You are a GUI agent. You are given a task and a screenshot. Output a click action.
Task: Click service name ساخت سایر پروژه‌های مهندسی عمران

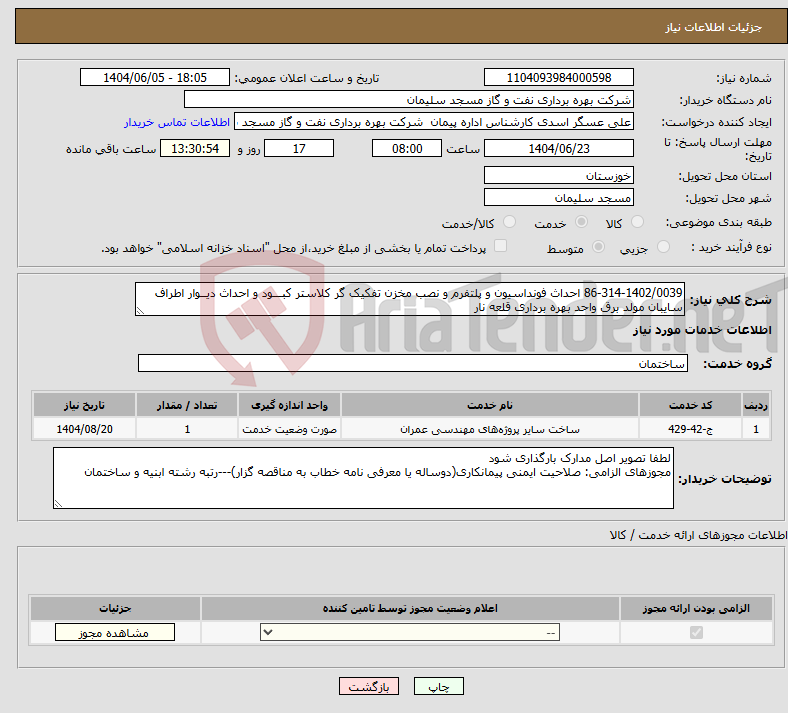coord(489,429)
